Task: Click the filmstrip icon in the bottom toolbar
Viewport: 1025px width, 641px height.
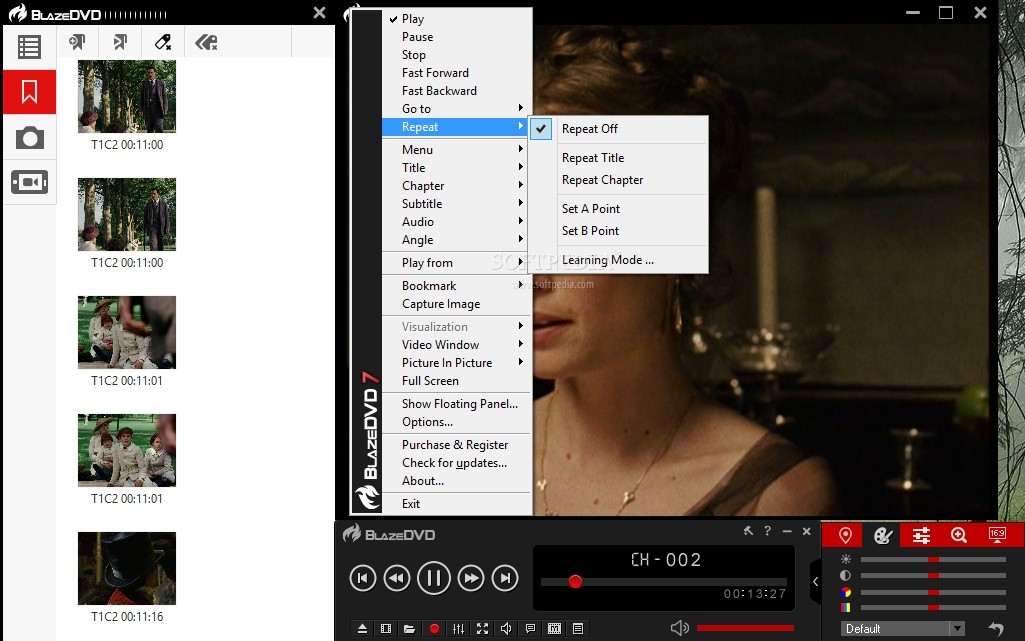Action: 386,629
